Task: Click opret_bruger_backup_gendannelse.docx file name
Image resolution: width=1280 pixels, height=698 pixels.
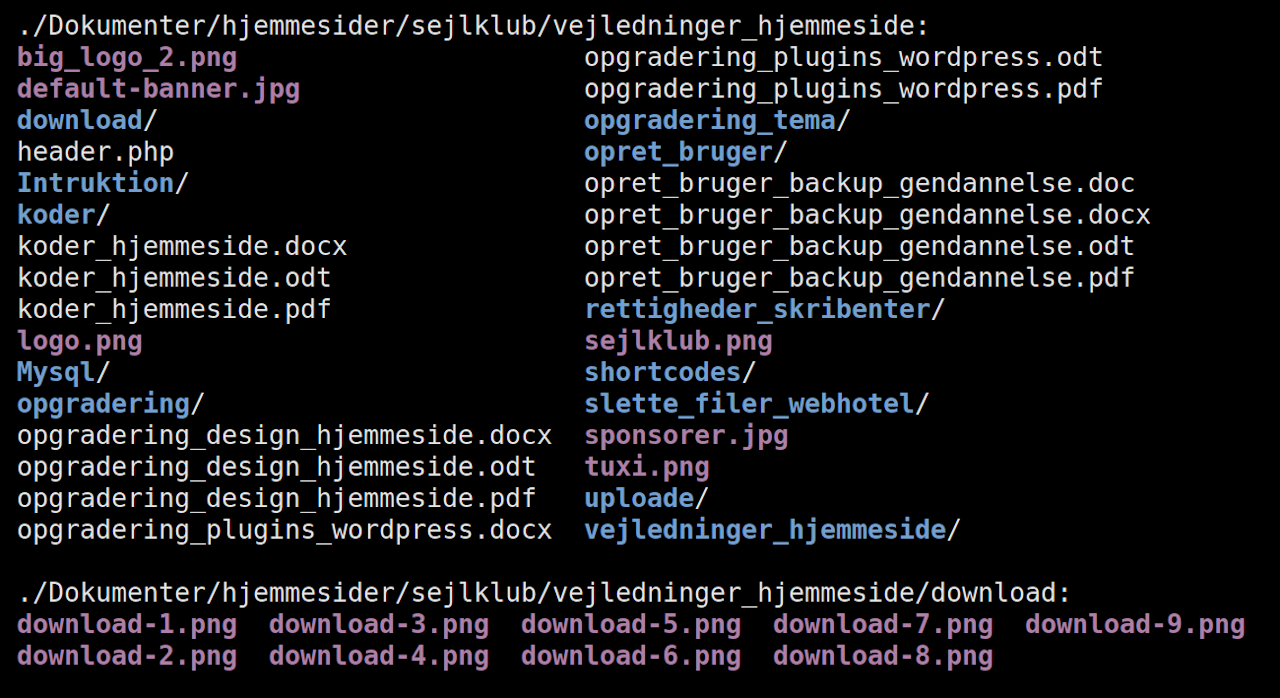Action: 867,215
